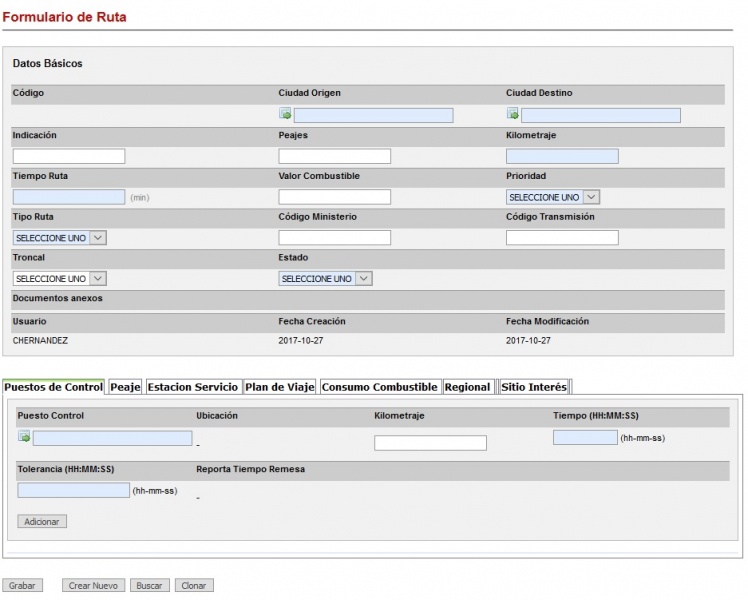Open the Prioridad dropdown
Image resolution: width=748 pixels, height=600 pixels.
553,197
